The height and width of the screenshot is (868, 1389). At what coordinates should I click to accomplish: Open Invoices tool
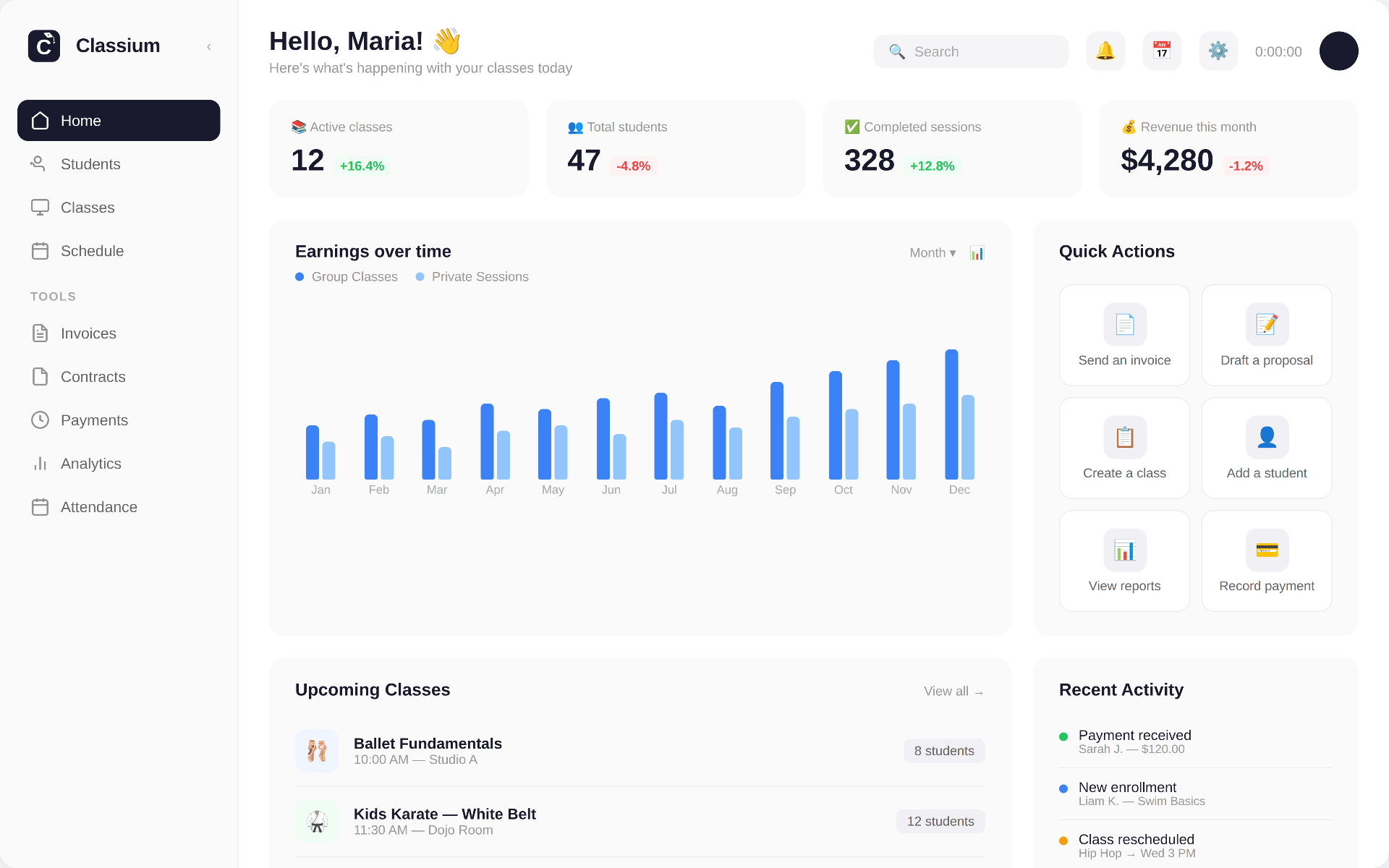pyautogui.click(x=119, y=333)
